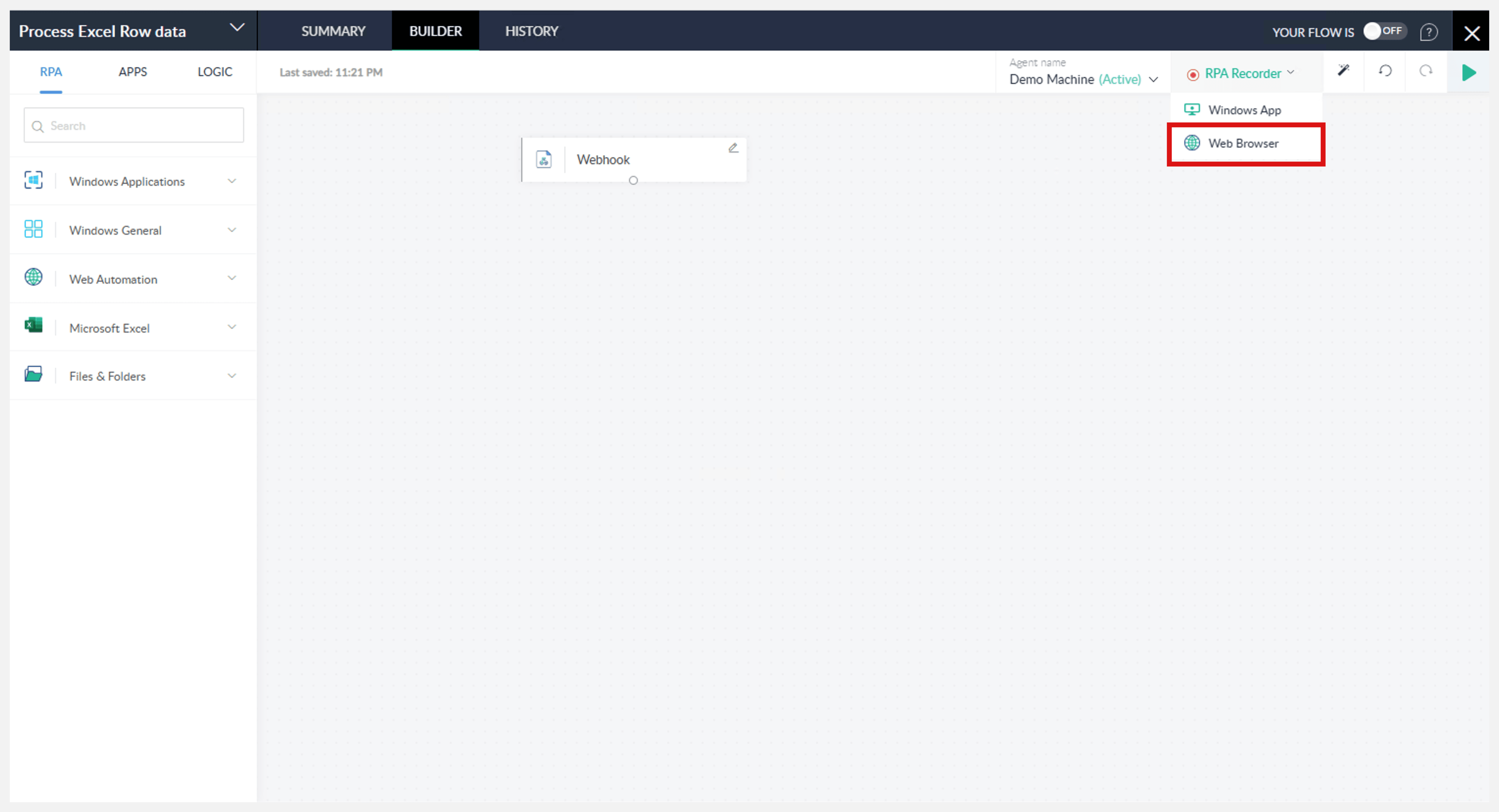Click the Webhook trigger icon
Image resolution: width=1499 pixels, height=812 pixels.
544,159
